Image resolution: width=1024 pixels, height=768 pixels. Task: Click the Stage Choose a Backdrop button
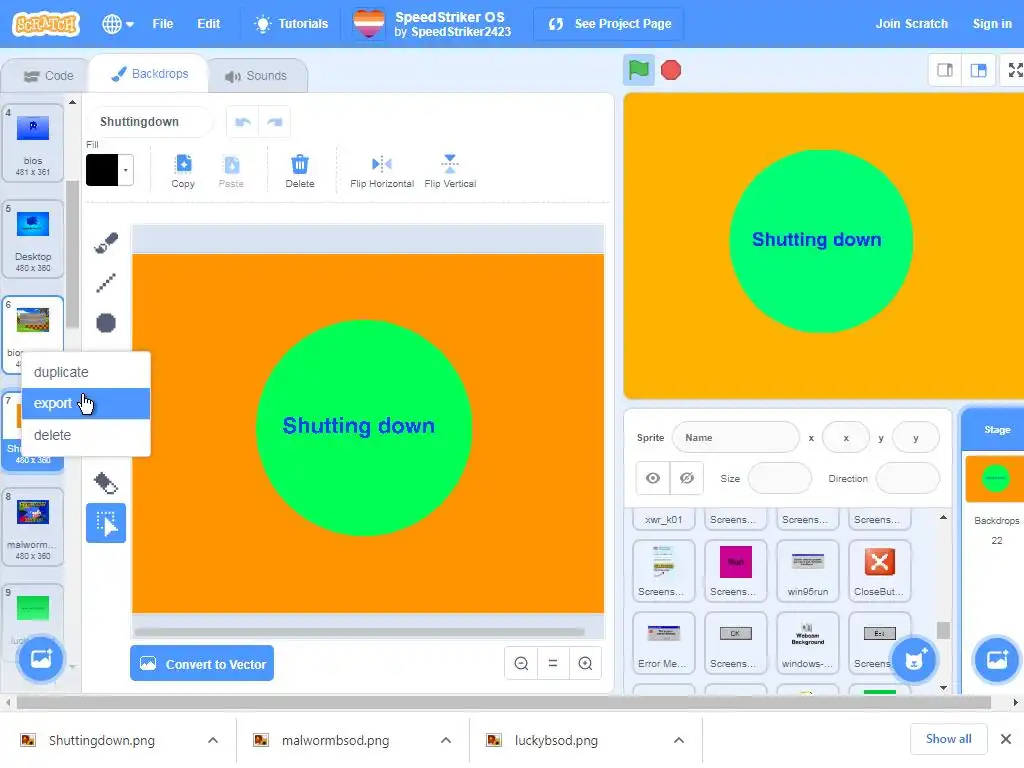[x=997, y=660]
